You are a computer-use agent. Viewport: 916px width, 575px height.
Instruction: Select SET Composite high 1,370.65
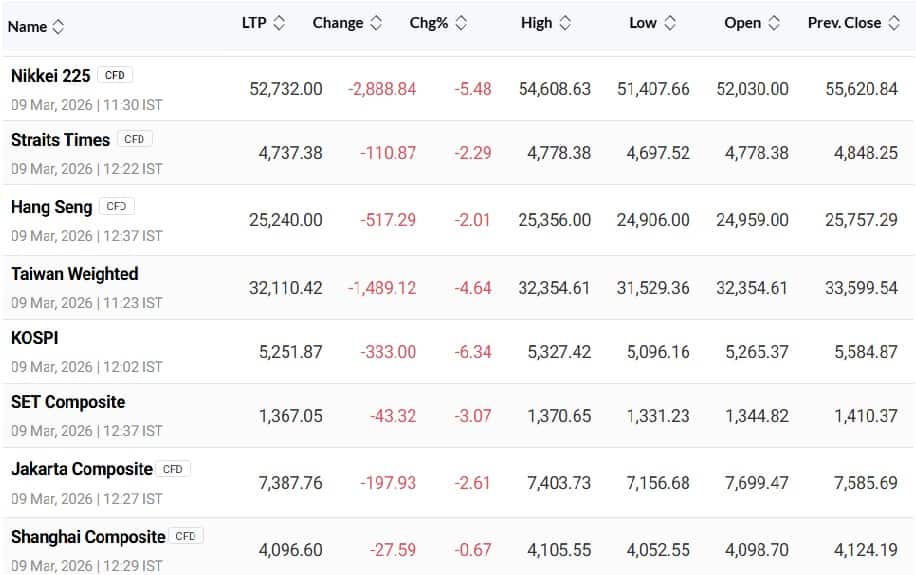click(x=559, y=416)
